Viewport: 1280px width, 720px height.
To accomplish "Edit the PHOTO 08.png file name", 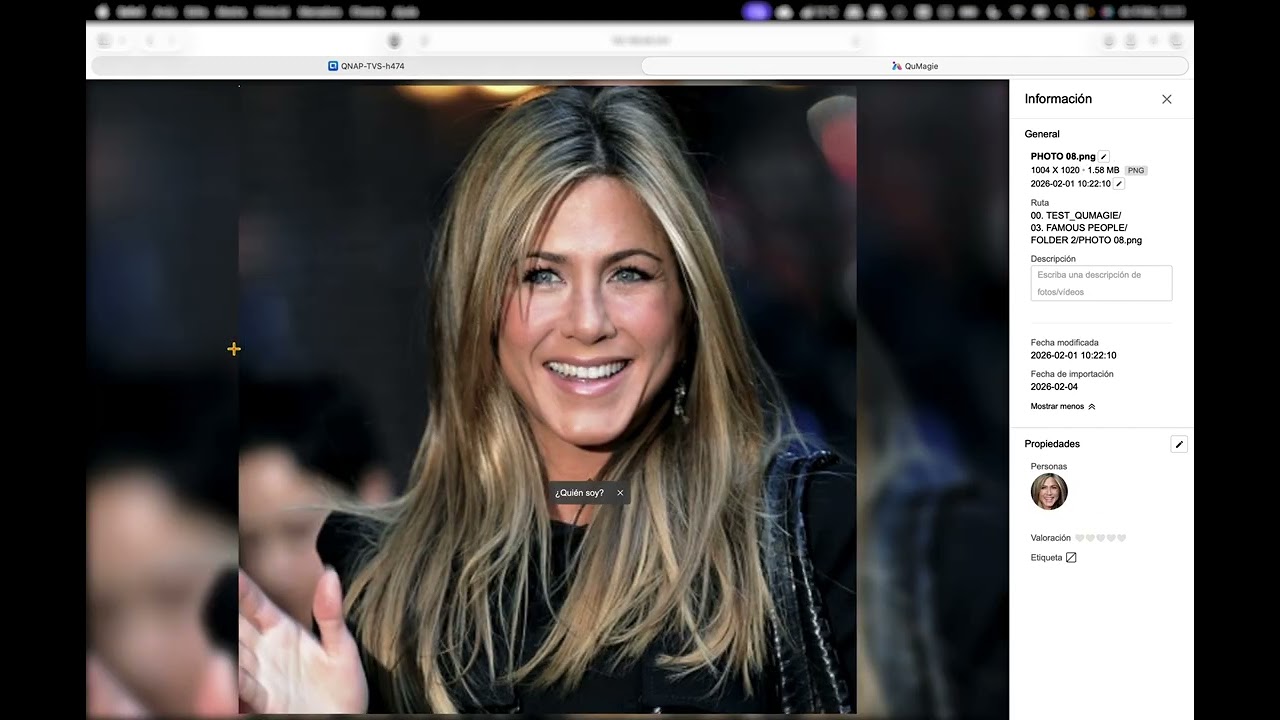I will 1104,156.
